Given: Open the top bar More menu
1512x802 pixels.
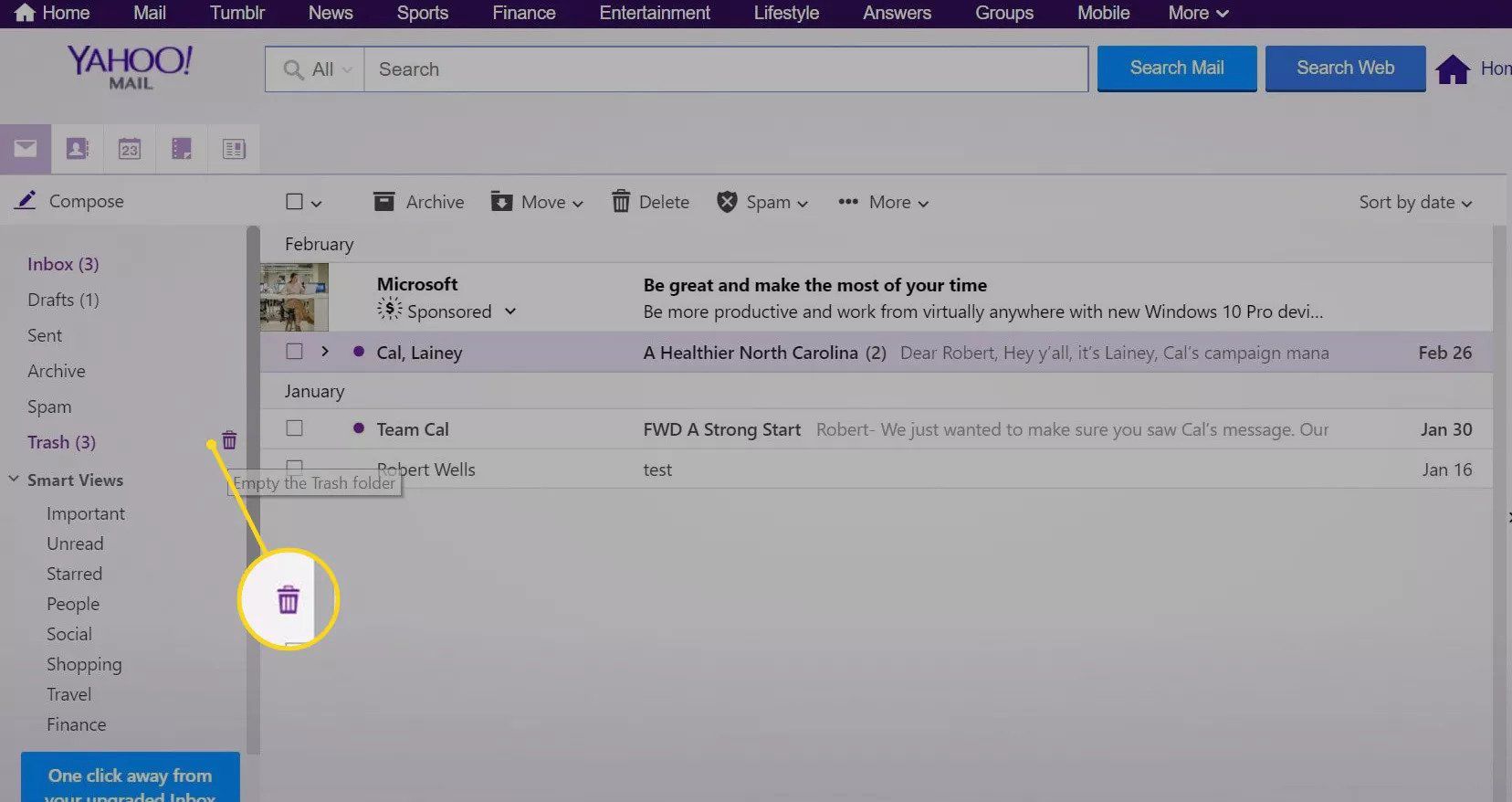Looking at the screenshot, I should click(1198, 13).
